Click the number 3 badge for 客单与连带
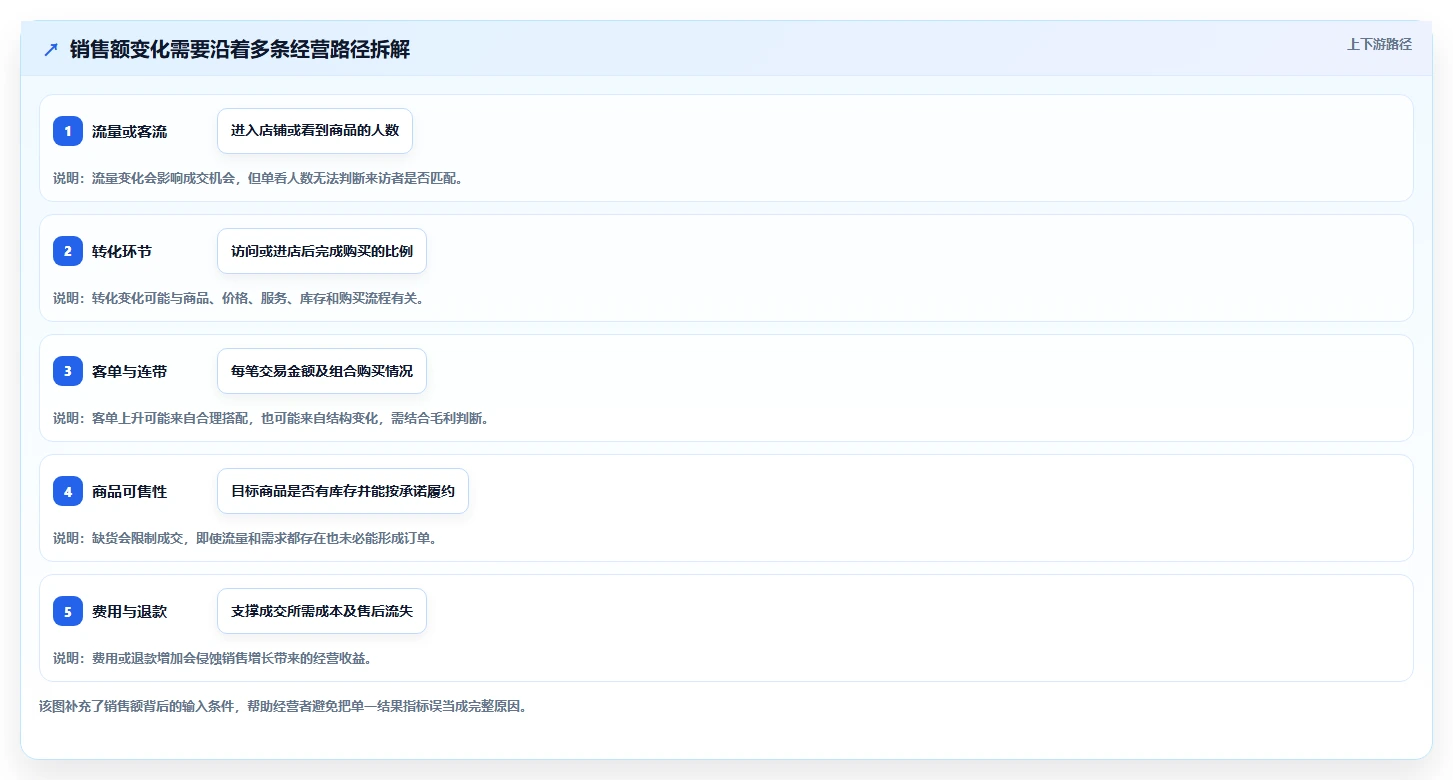This screenshot has height=780, width=1453. click(68, 371)
